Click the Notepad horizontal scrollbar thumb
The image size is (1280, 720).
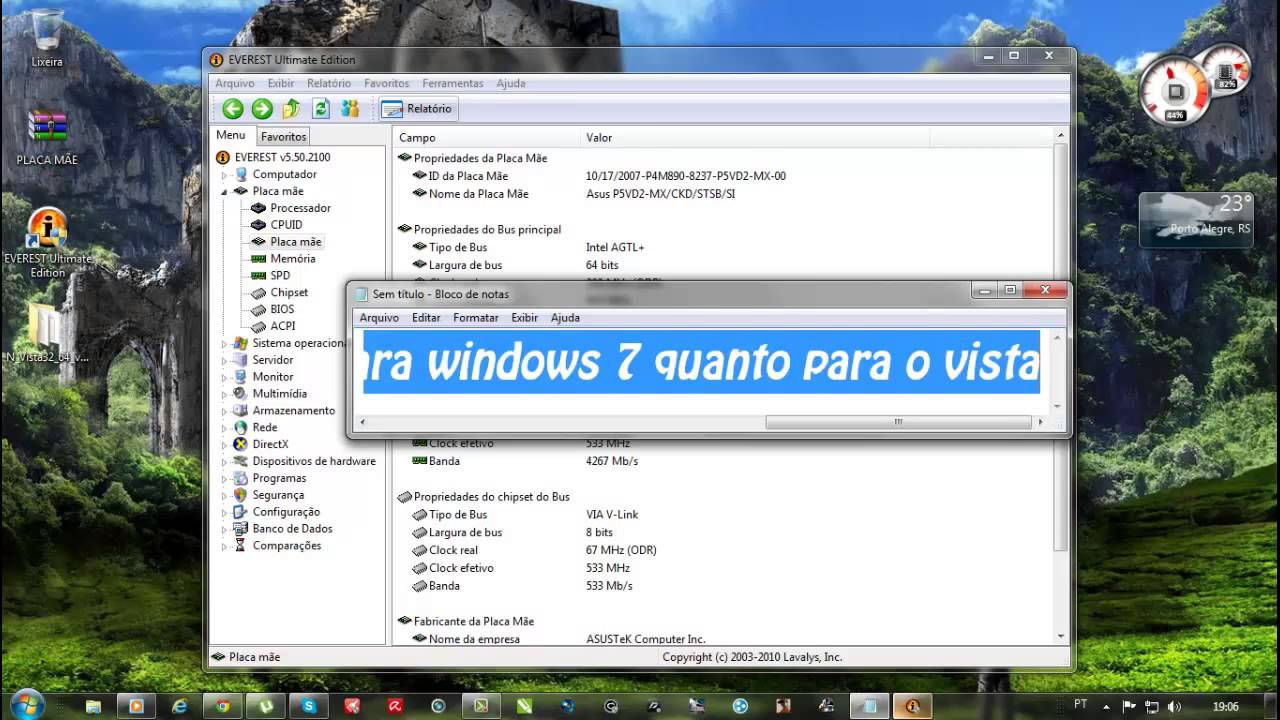tap(898, 422)
